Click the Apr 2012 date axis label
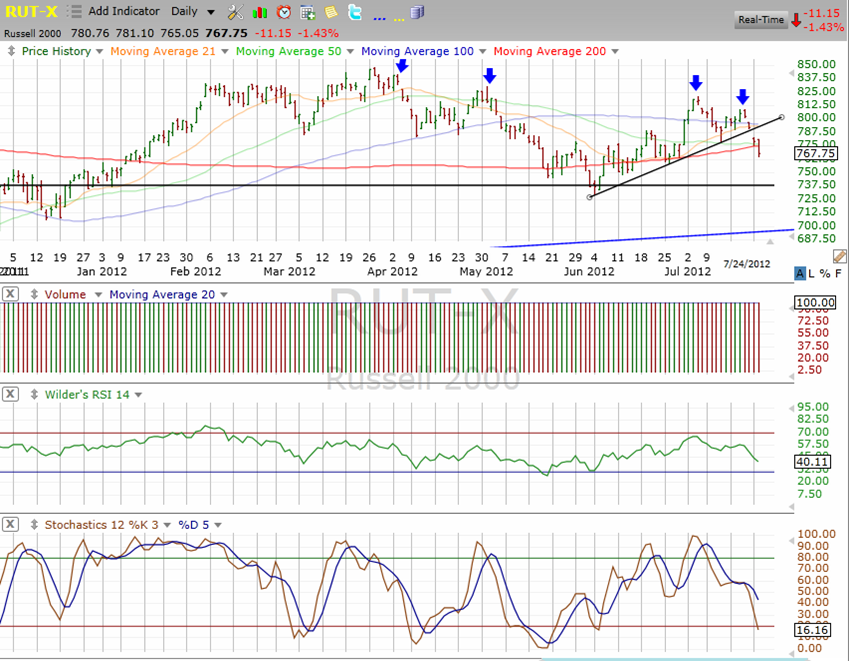Screen dimensions: 849x661 (393, 271)
